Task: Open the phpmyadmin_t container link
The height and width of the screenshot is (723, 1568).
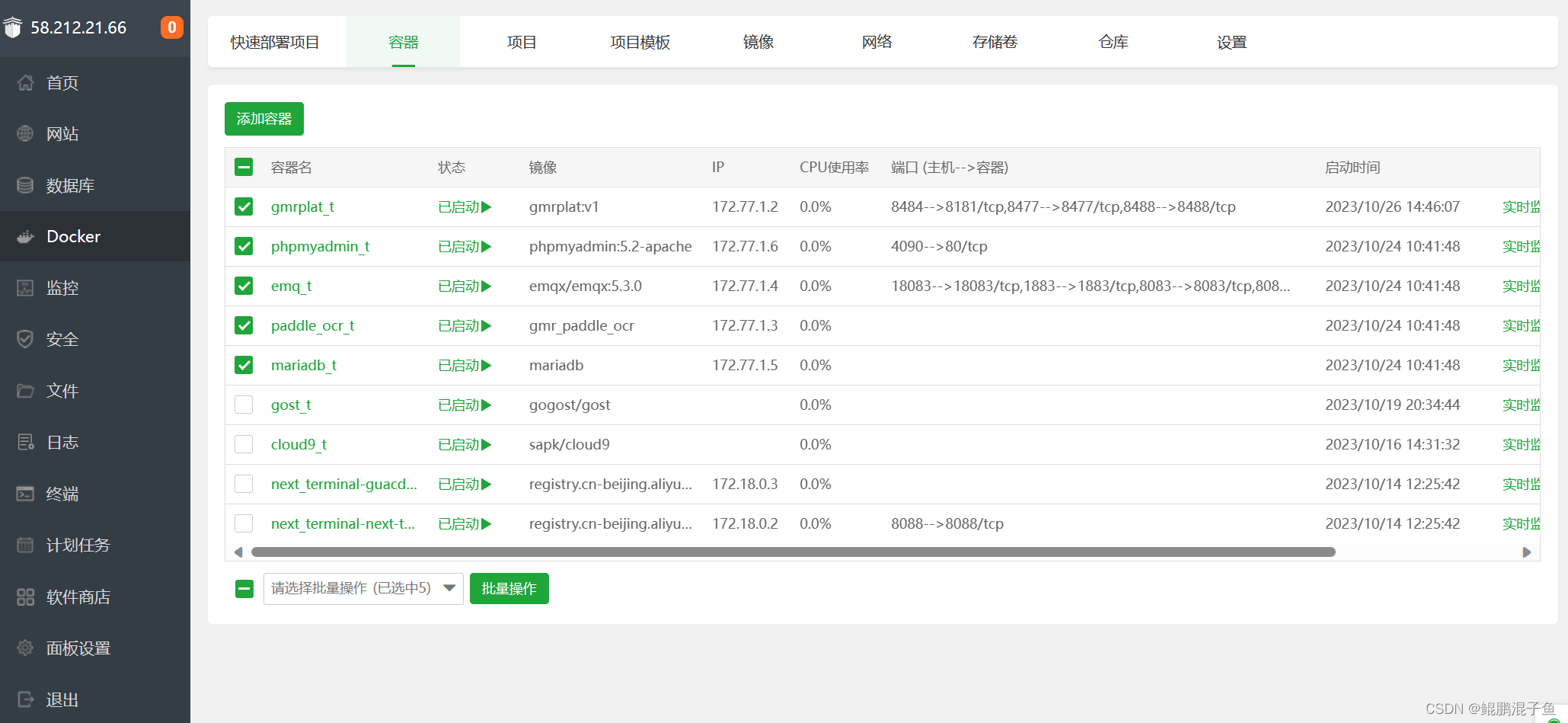Action: 321,247
